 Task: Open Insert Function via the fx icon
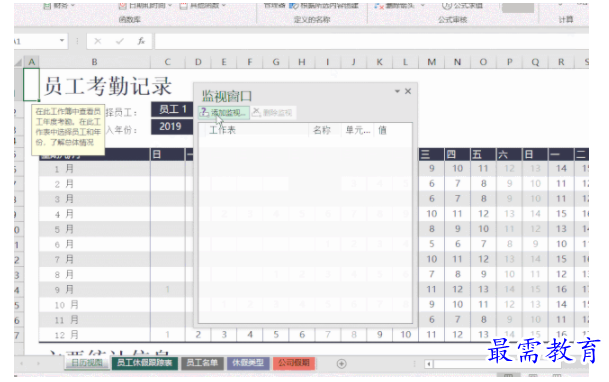141,41
